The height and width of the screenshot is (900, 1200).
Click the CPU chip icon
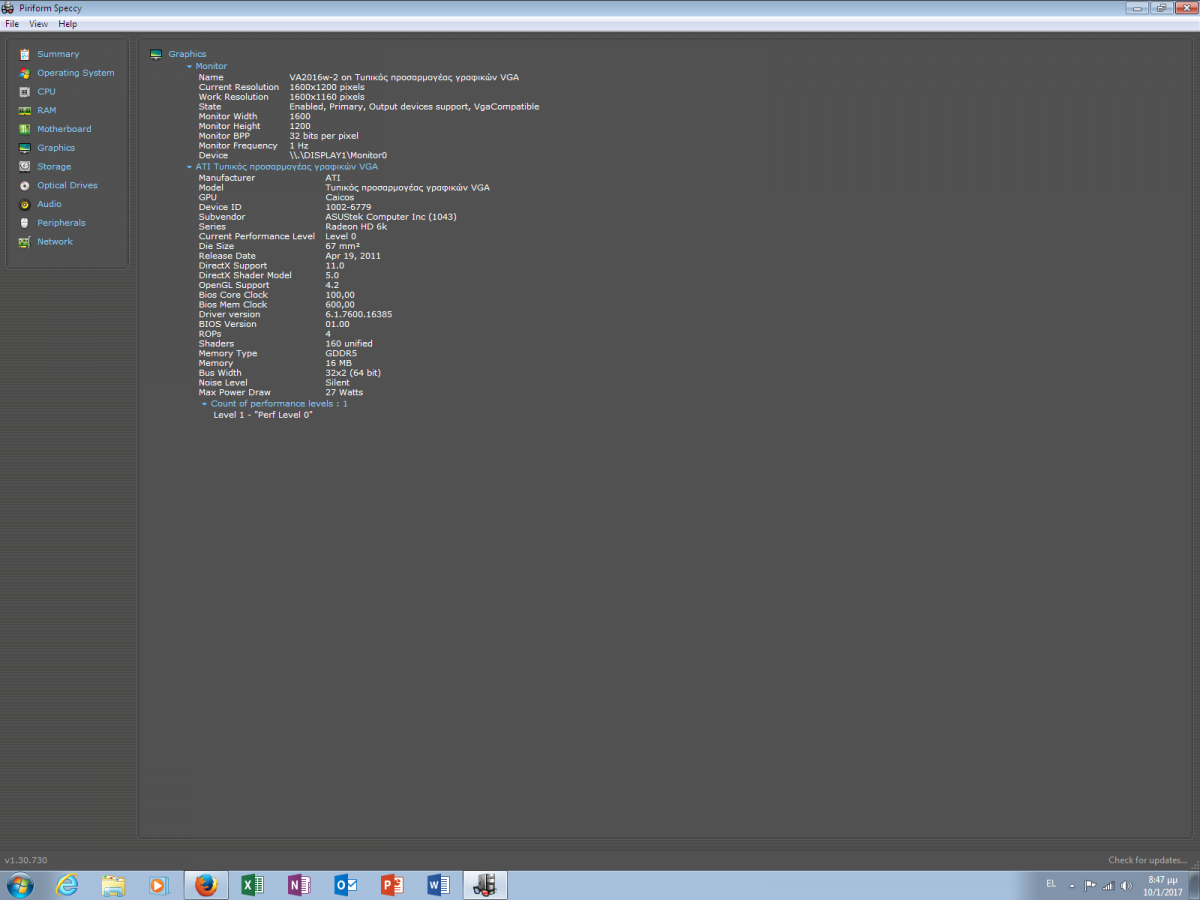point(25,92)
